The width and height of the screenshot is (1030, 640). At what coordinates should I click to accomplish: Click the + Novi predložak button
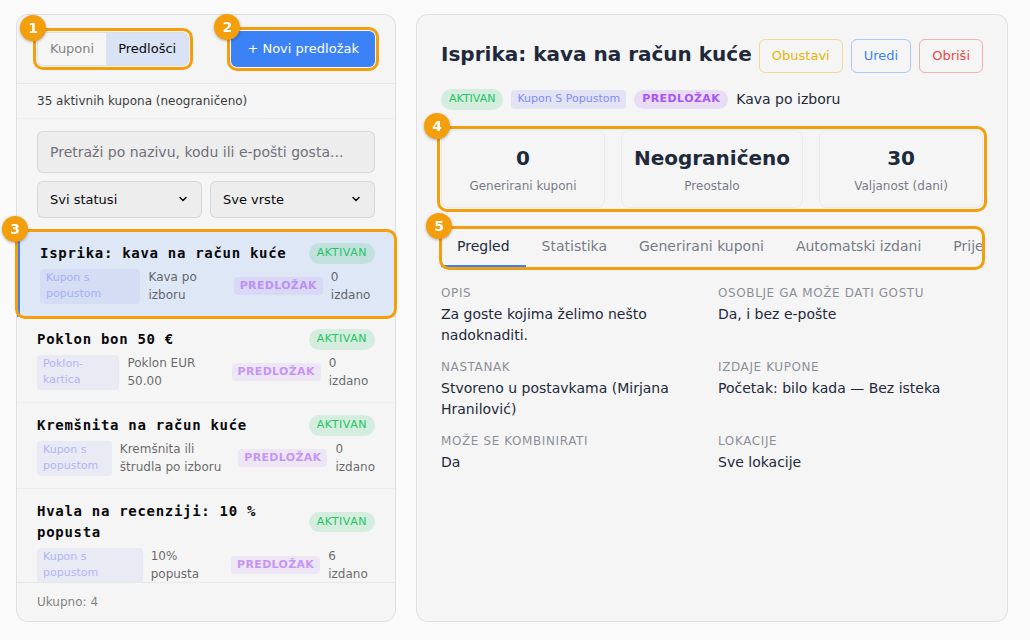[303, 49]
